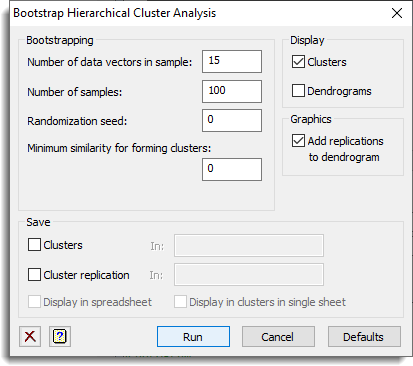Click the Save Clusters In field
Viewport: 413px width, 366px height.
click(249, 246)
